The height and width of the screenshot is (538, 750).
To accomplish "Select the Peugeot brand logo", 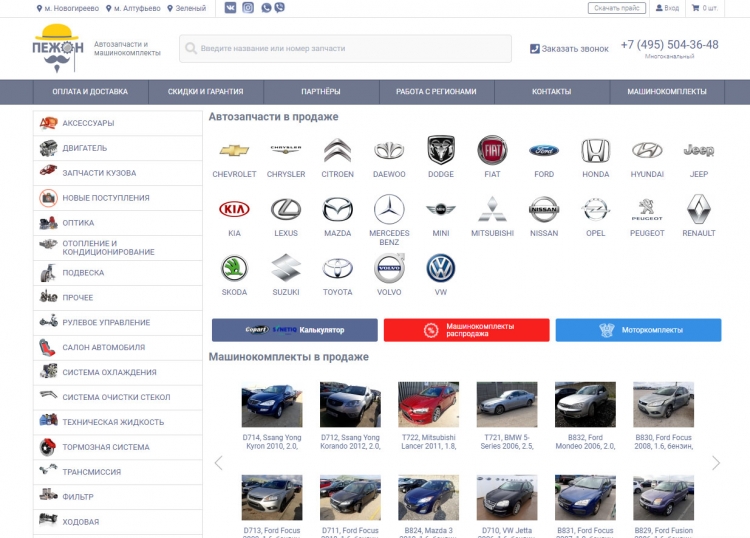I will (647, 209).
